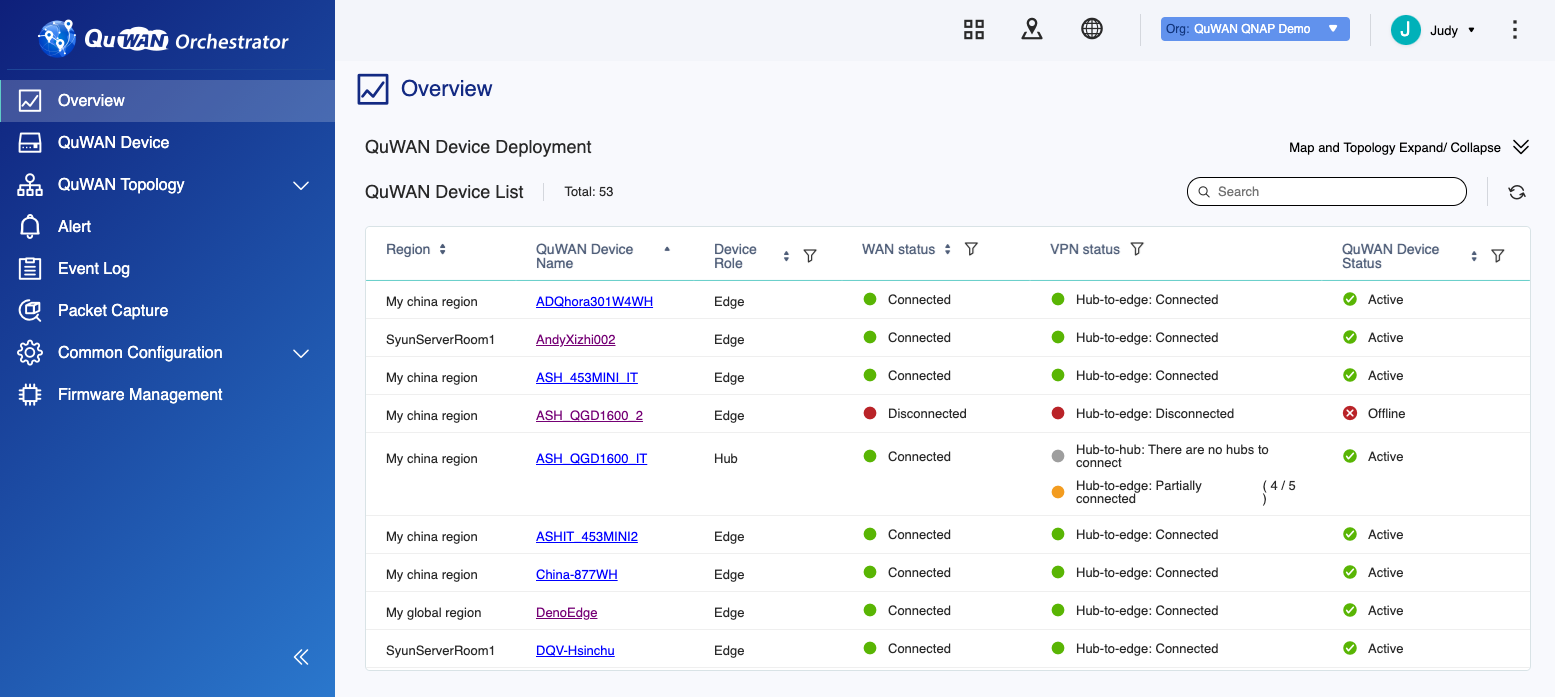
Task: Expand the Common Configuration submenu chevron
Action: click(x=301, y=353)
